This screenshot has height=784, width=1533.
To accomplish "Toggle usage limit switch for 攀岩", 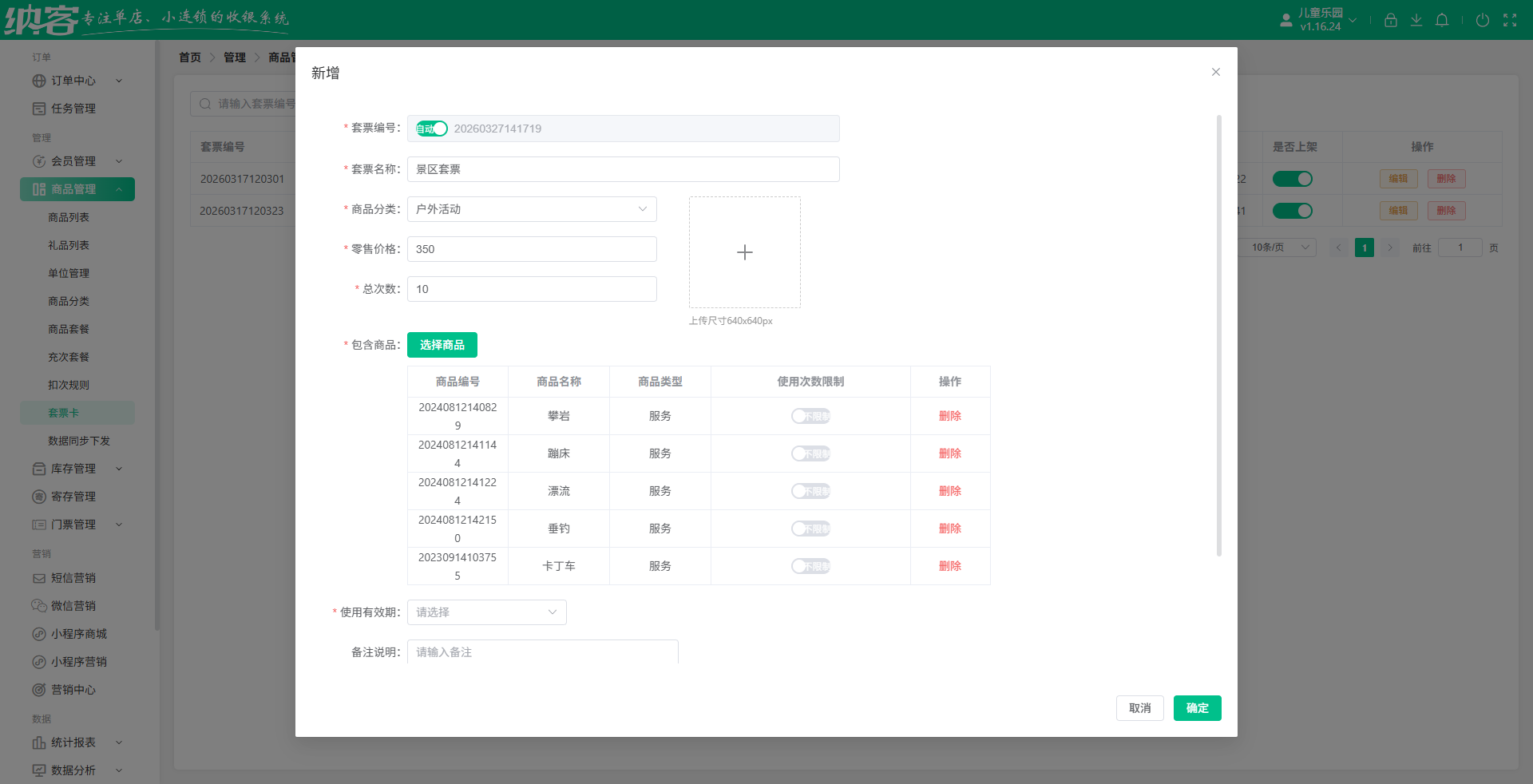I will tap(810, 416).
